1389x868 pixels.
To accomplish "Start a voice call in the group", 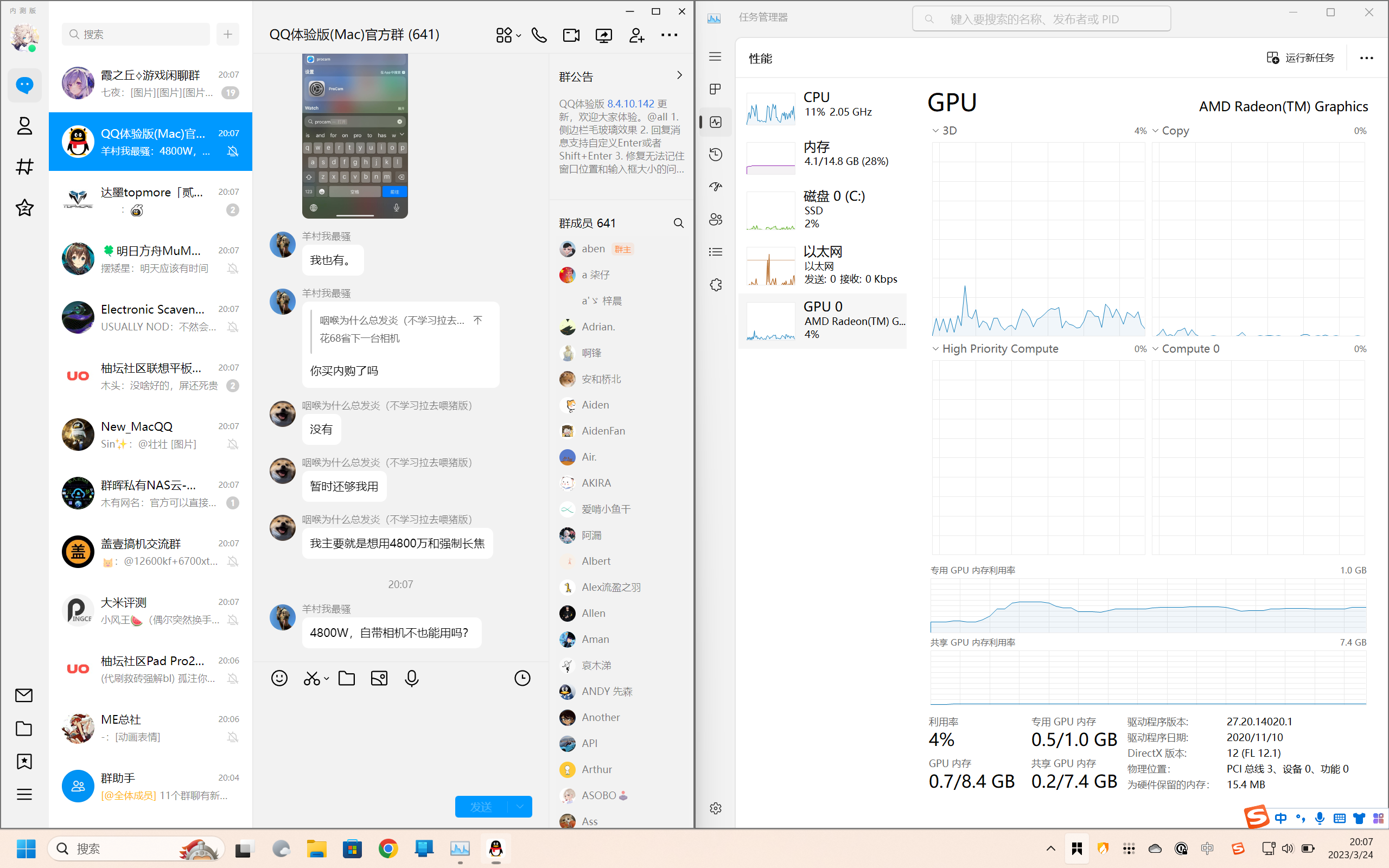I will click(x=538, y=35).
